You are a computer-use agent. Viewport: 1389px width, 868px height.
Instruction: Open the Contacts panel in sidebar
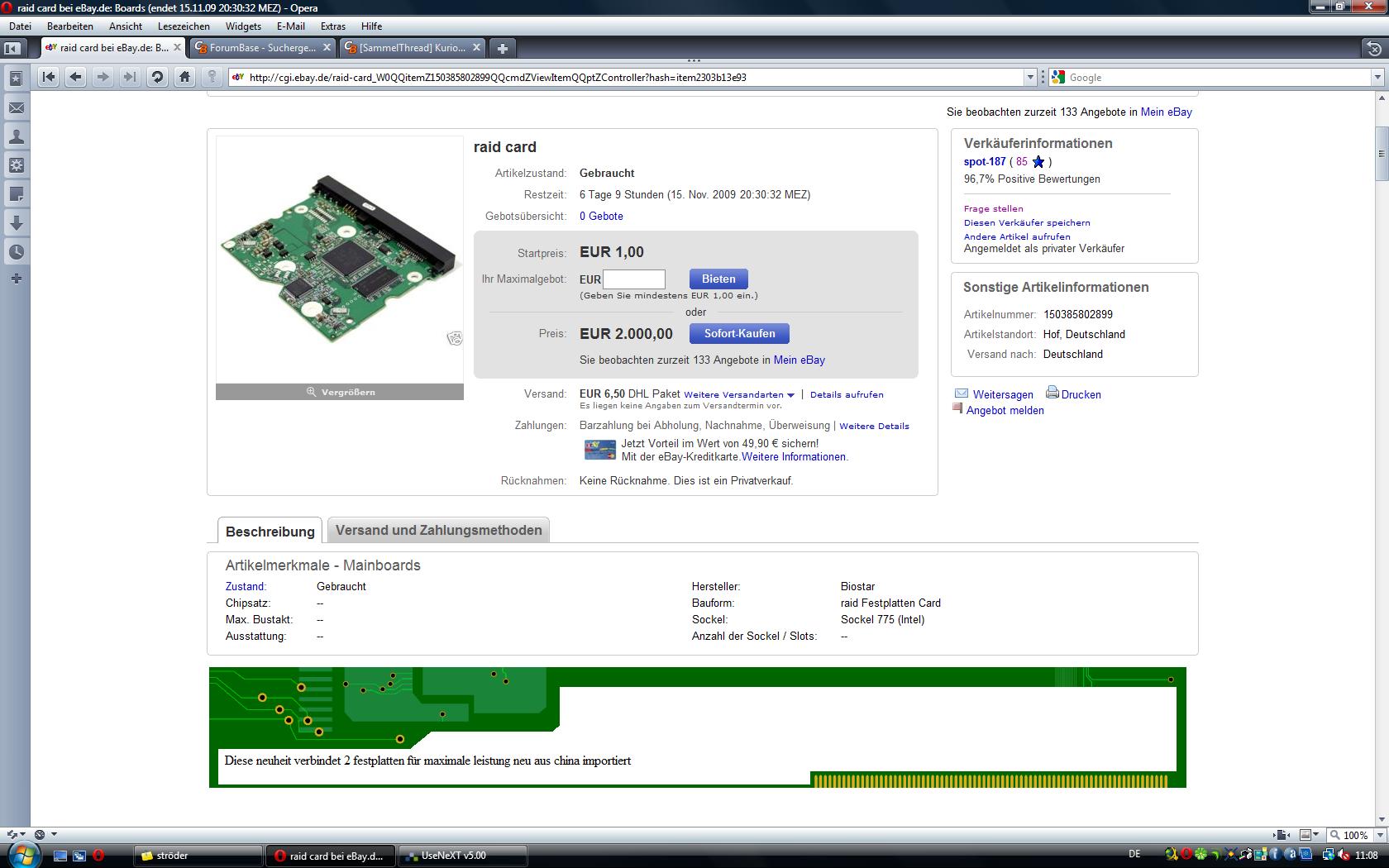tap(16, 136)
